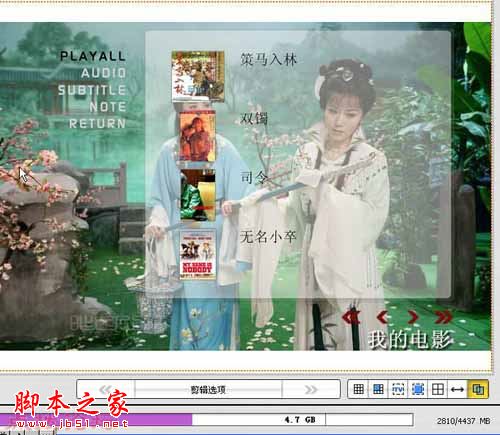Click the red double-right last-page arrow

click(443, 317)
